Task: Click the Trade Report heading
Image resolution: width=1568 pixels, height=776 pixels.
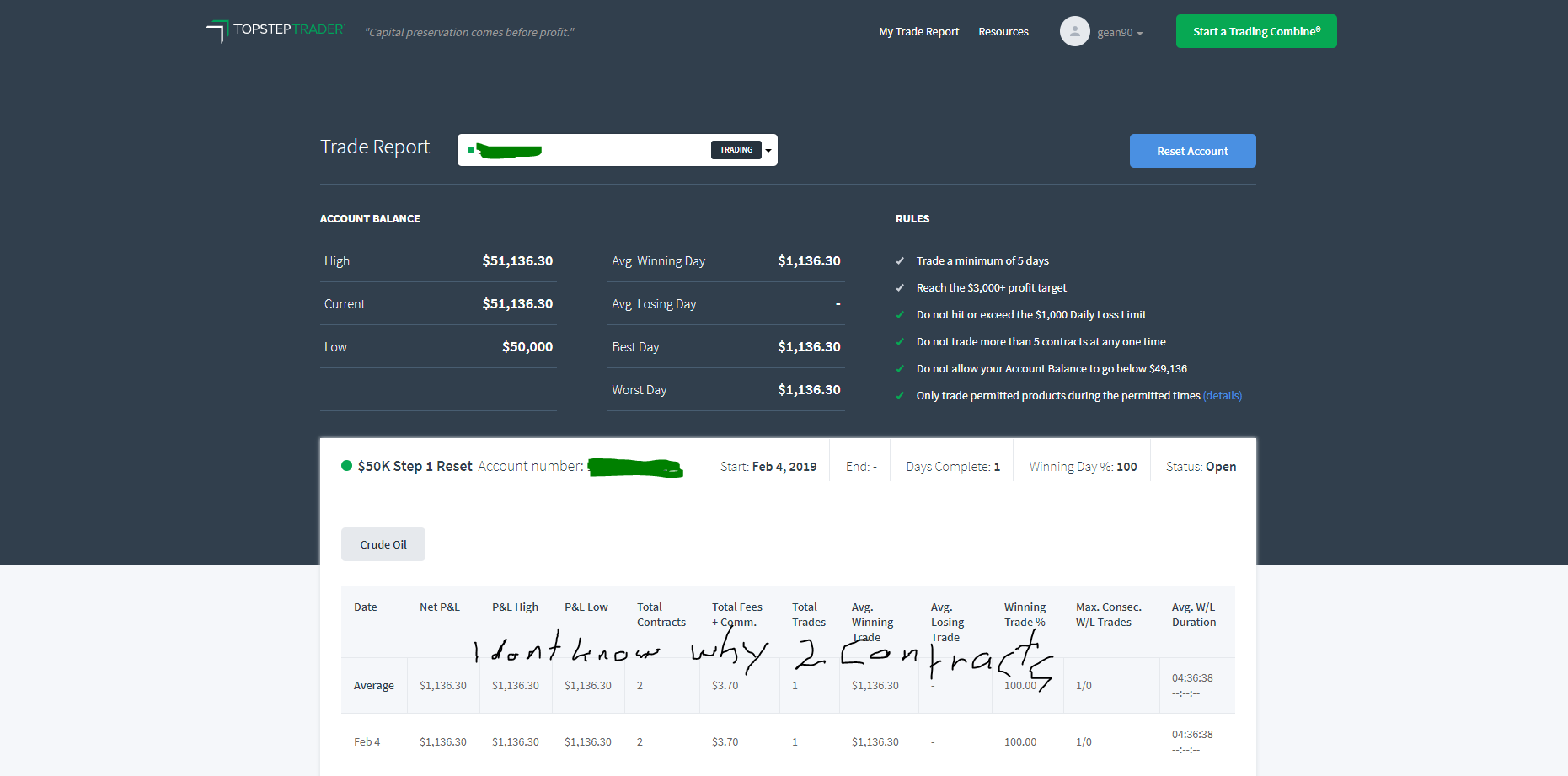Action: (x=375, y=147)
